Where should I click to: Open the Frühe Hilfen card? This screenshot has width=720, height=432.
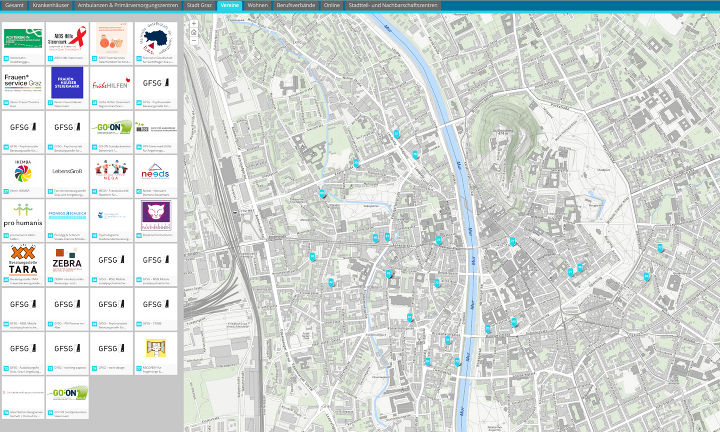pyautogui.click(x=111, y=87)
